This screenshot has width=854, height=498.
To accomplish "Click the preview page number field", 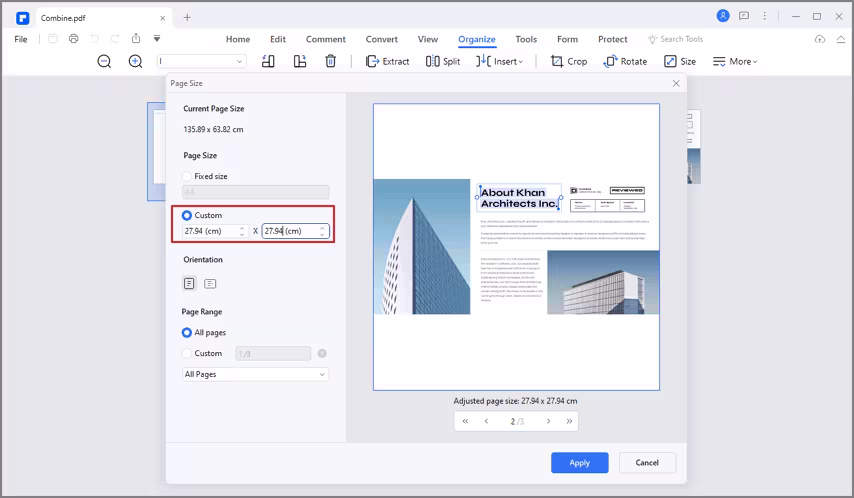I will (x=517, y=421).
